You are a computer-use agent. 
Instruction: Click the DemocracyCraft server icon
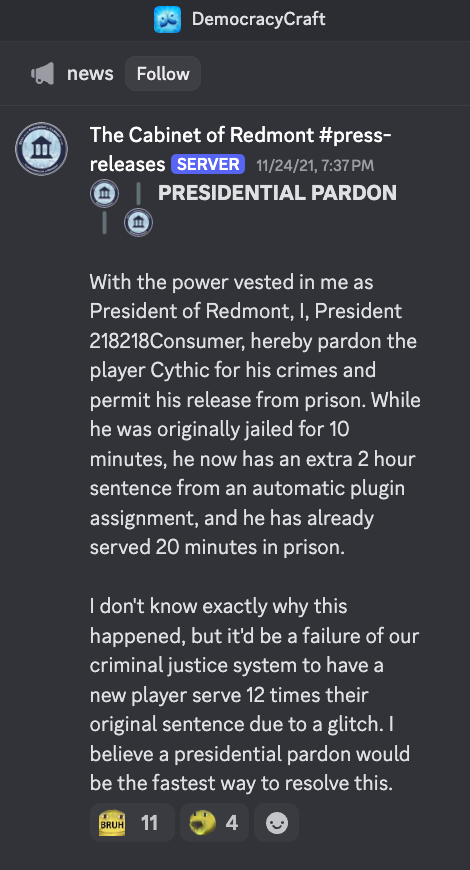167,19
